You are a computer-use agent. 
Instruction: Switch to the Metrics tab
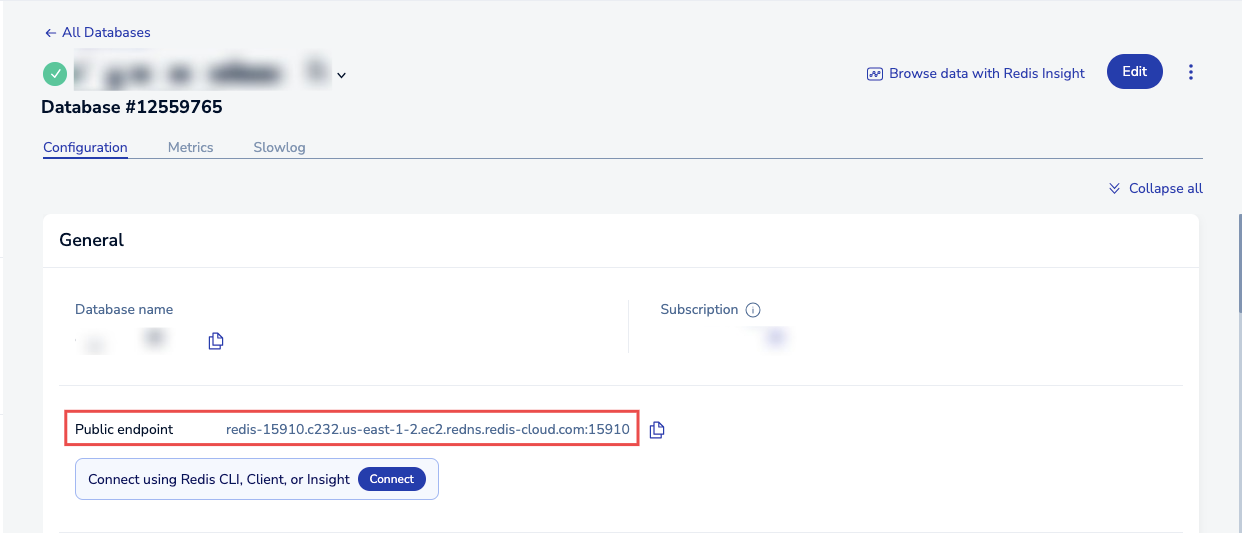[190, 147]
